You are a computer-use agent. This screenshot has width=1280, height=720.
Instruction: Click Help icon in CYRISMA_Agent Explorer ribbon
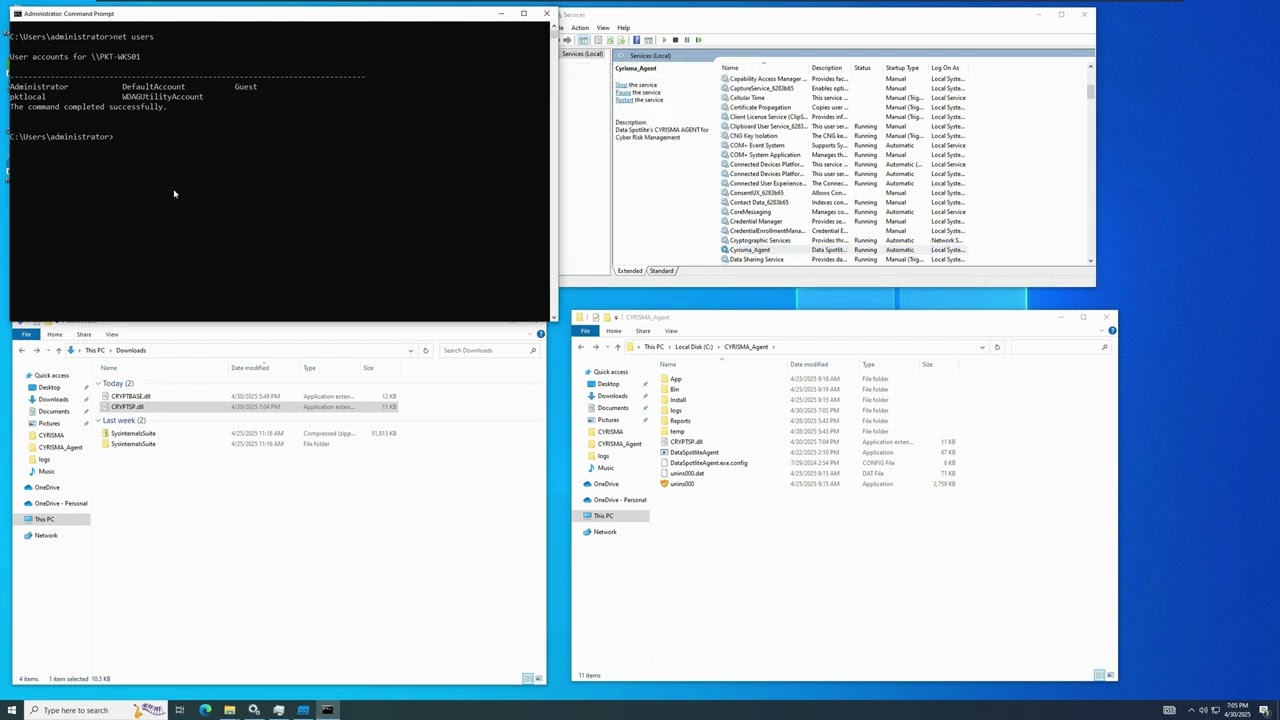click(1112, 331)
